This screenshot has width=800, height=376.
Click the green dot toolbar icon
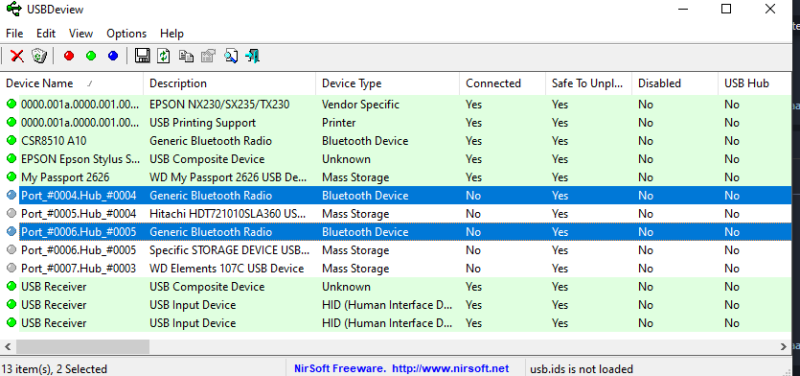[91, 56]
